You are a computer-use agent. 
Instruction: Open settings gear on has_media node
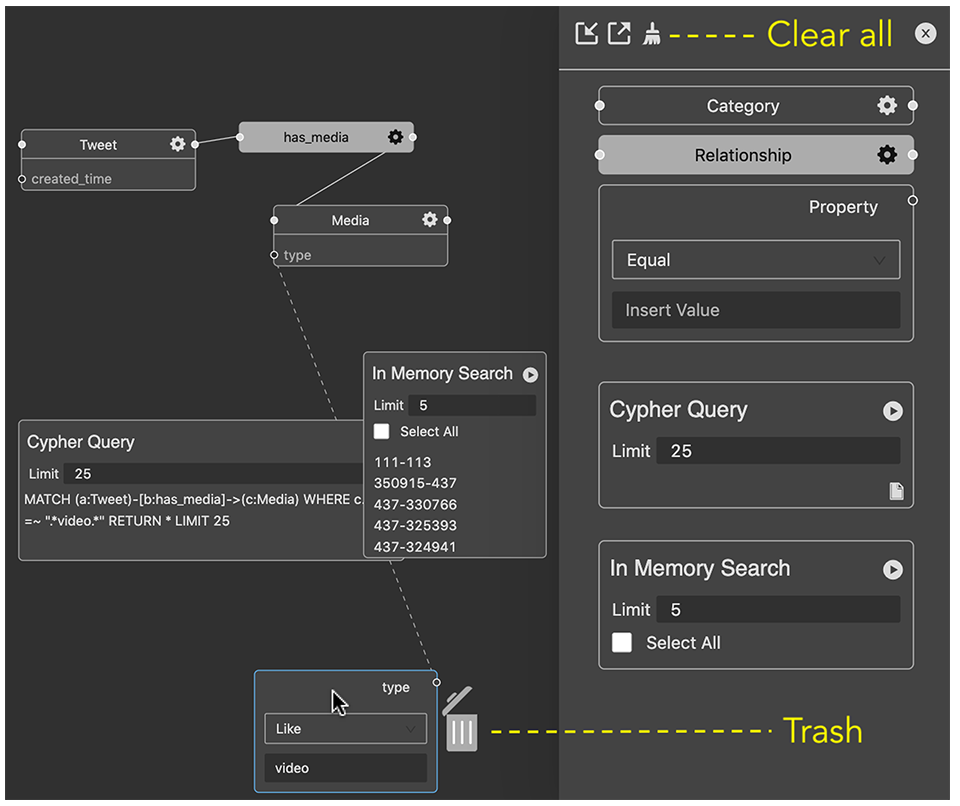coord(395,137)
